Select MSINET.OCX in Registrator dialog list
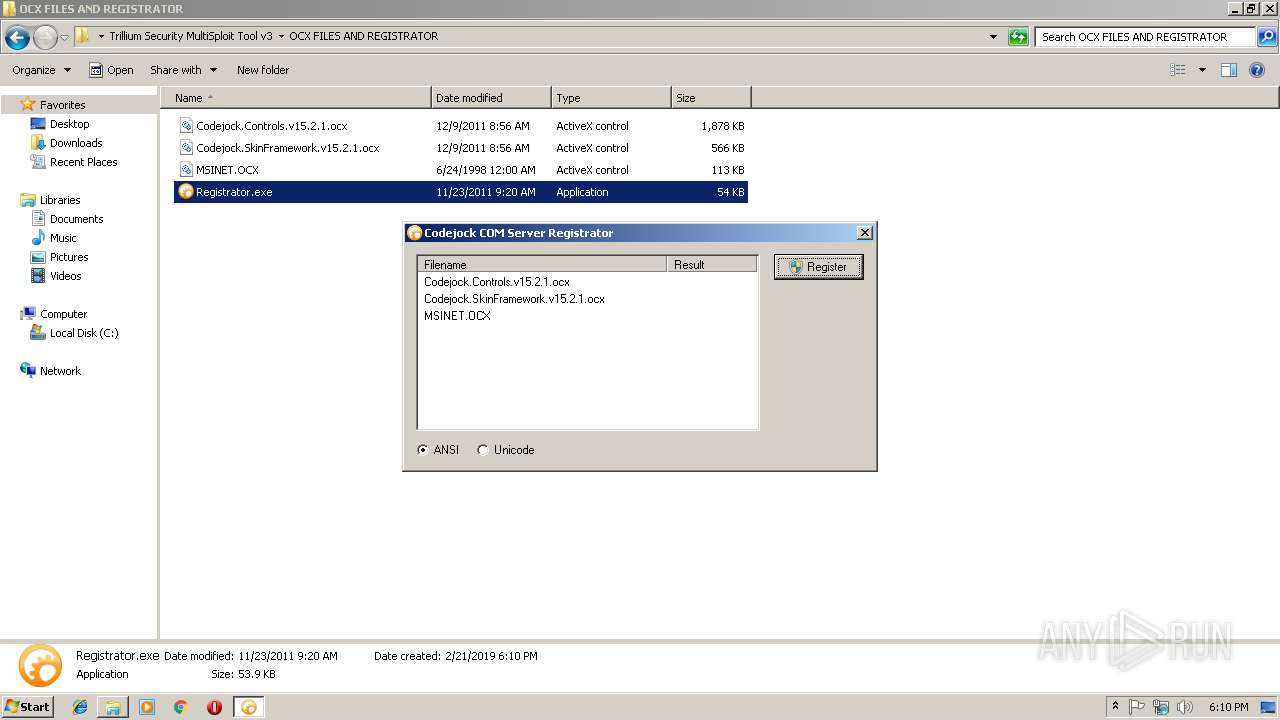1280x720 pixels. pyautogui.click(x=457, y=316)
